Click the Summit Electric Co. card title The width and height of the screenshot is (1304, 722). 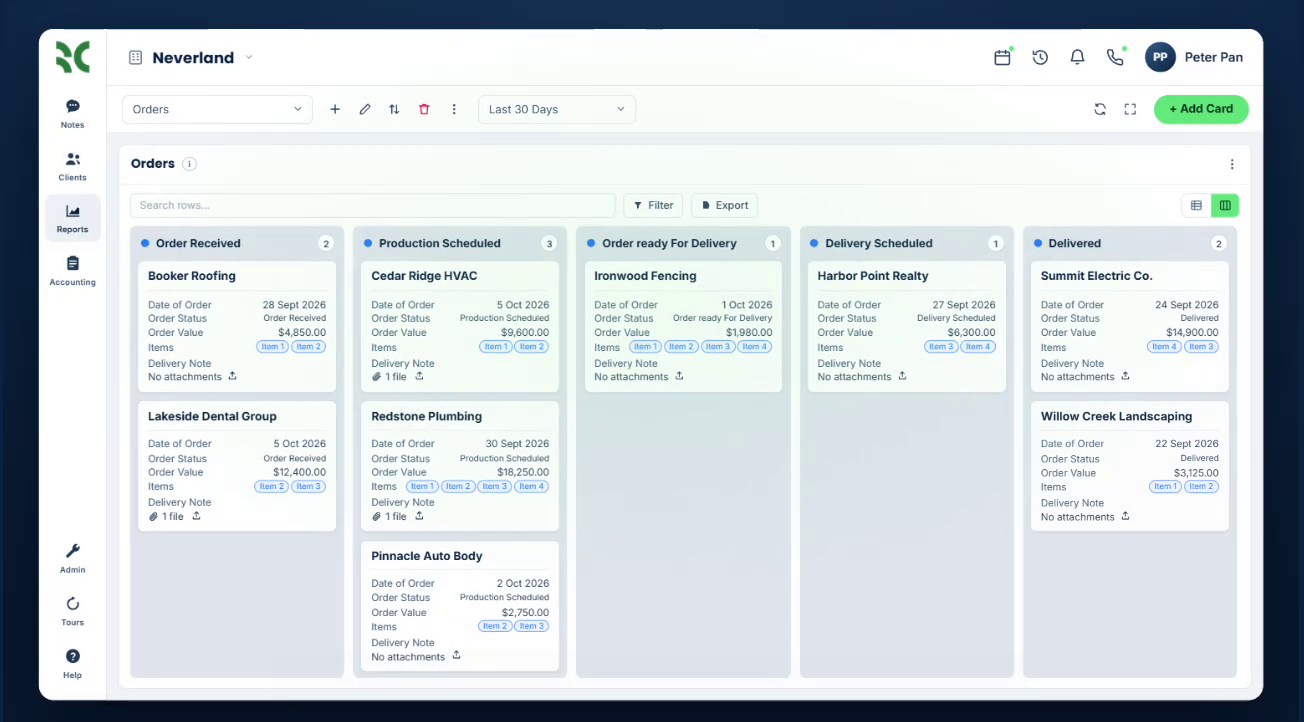click(x=1096, y=276)
